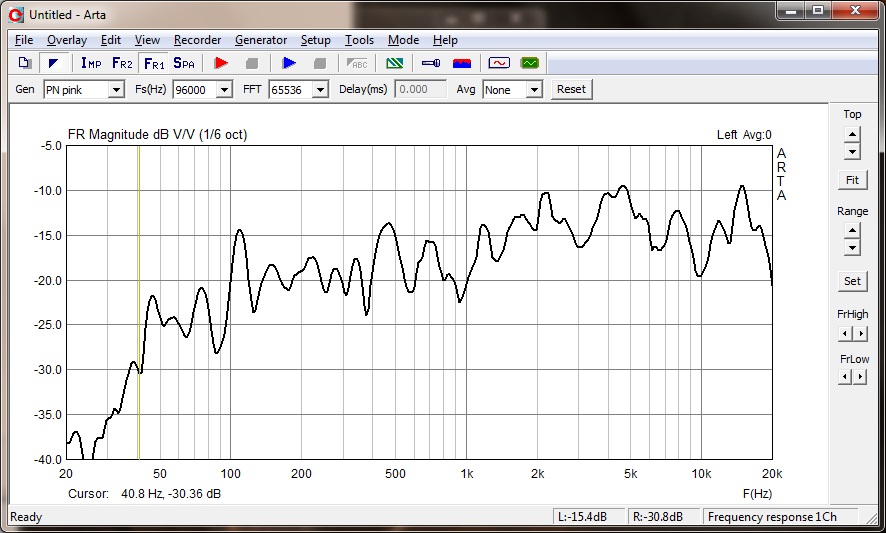Open the Setup menu
Viewport: 886px width, 533px height.
tap(315, 40)
